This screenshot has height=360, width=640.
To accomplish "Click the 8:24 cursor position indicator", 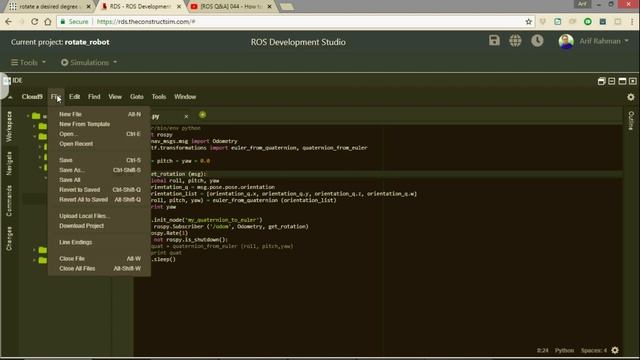I will click(542, 350).
